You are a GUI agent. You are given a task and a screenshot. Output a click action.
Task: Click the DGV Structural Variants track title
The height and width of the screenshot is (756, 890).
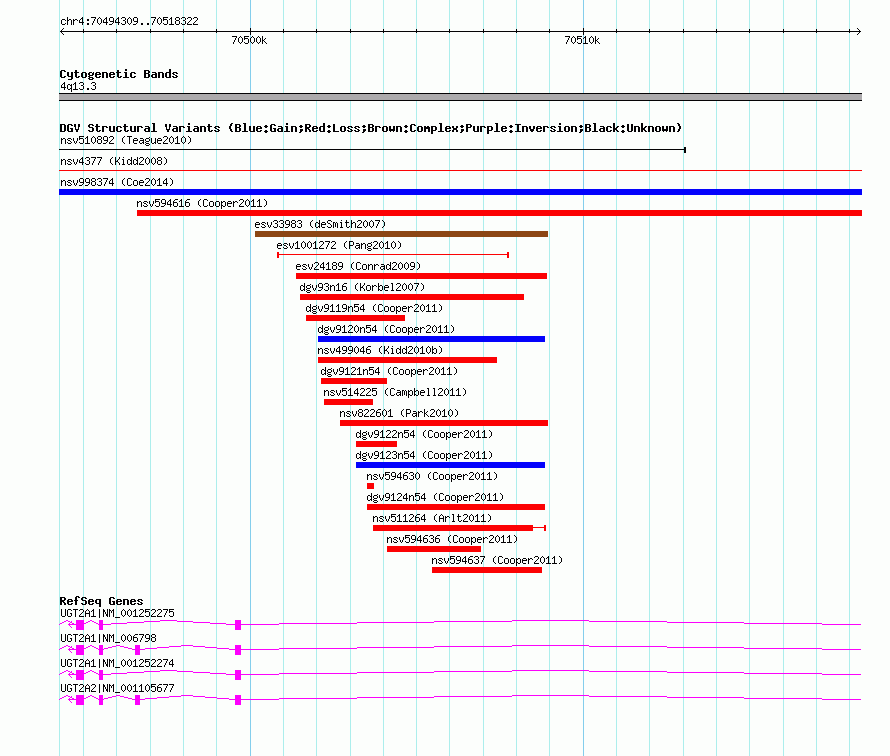click(371, 128)
